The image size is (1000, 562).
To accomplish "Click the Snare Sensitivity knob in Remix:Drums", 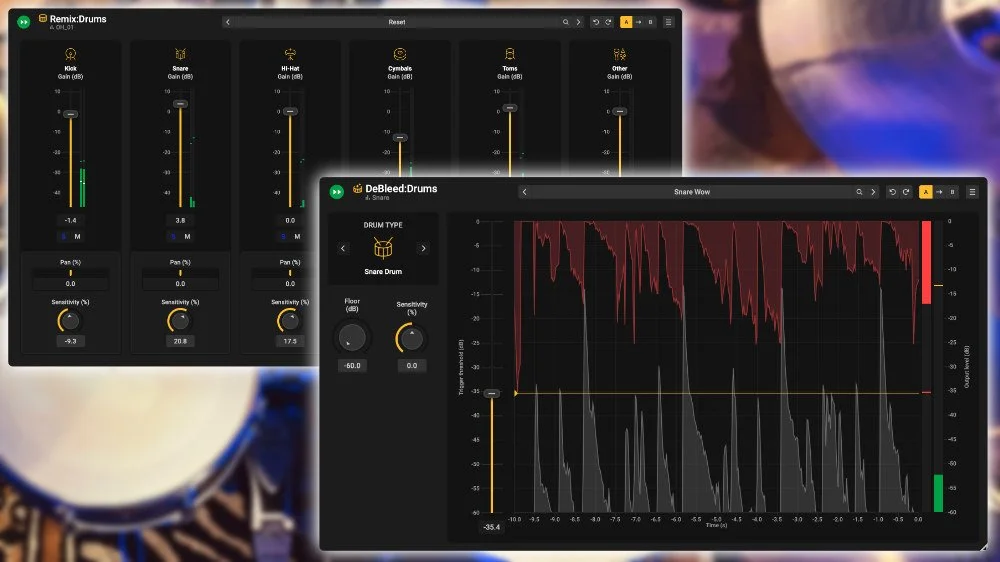I will (x=179, y=320).
